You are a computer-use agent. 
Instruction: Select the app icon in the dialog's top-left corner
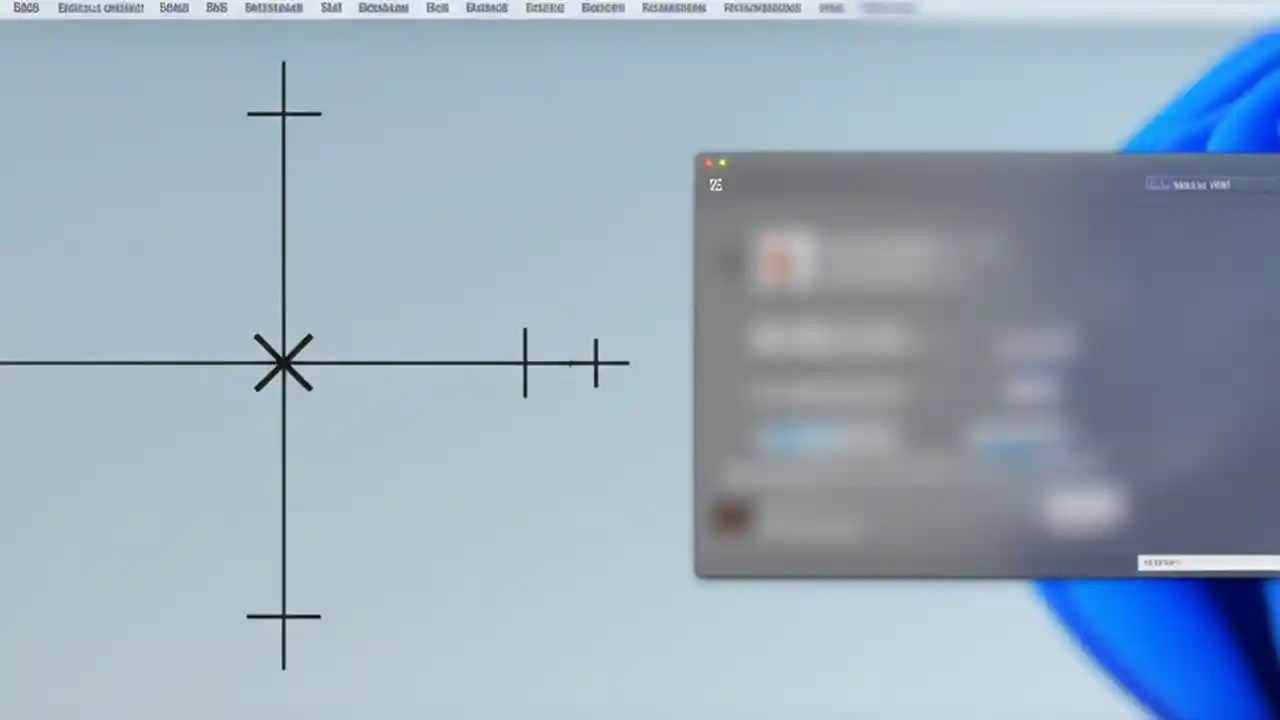pos(715,184)
